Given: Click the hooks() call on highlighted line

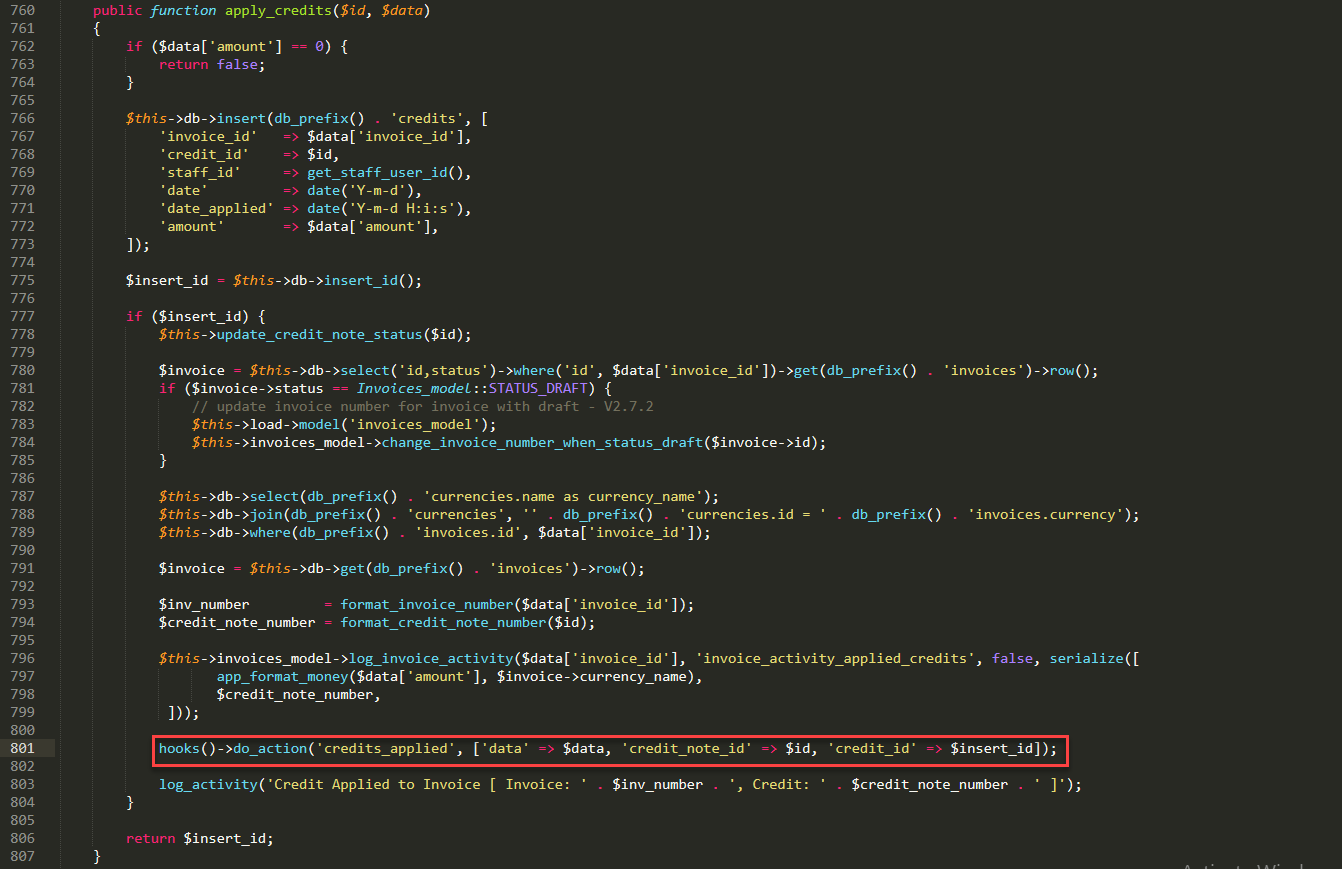Looking at the screenshot, I should pos(180,748).
